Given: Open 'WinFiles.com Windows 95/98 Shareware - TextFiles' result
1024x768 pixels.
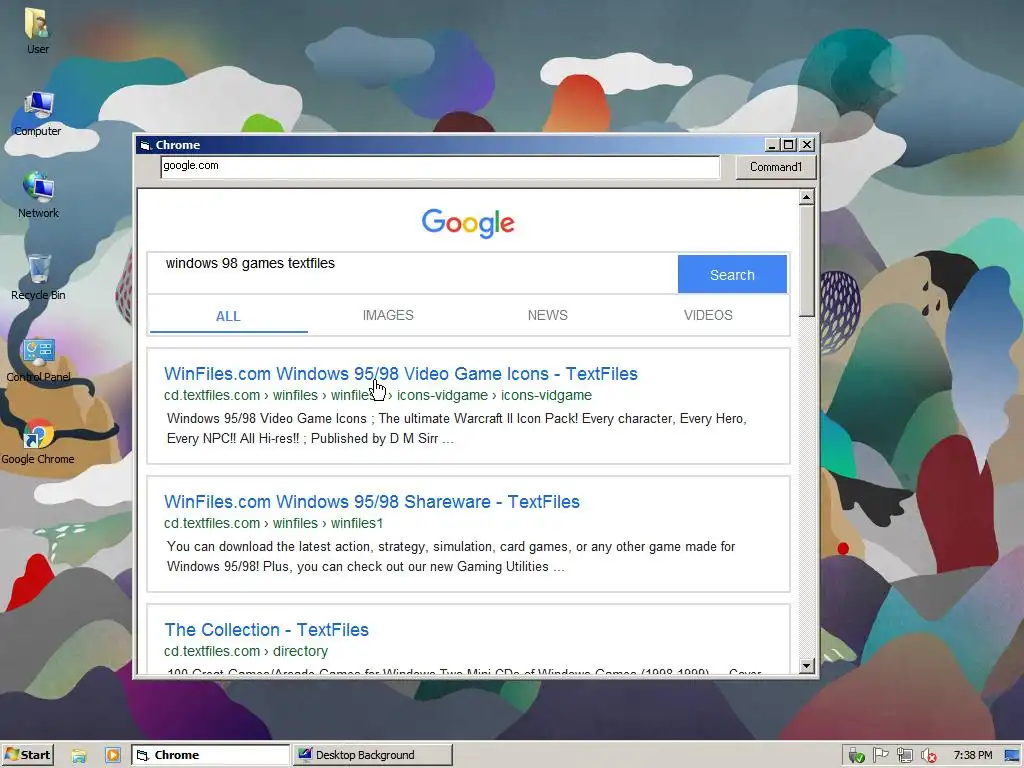Looking at the screenshot, I should 372,502.
